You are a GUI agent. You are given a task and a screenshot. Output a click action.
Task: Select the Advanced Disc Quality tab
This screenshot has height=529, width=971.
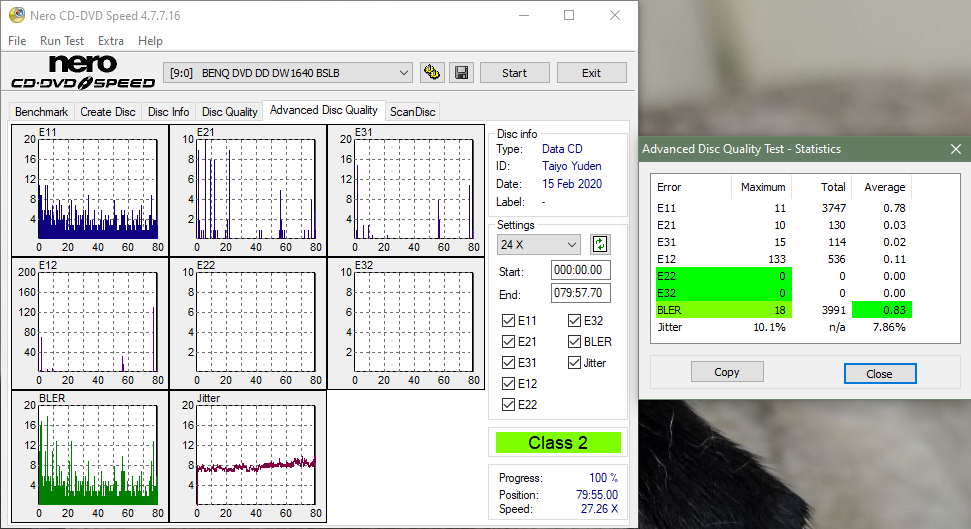click(323, 110)
